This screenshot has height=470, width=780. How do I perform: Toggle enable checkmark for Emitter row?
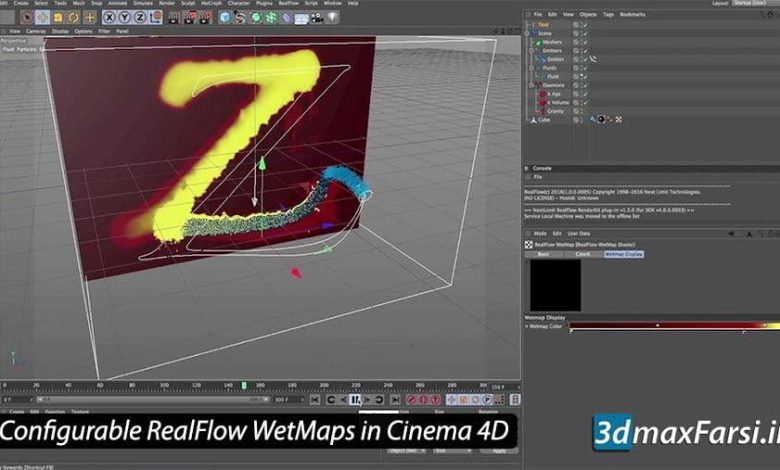click(x=585, y=59)
